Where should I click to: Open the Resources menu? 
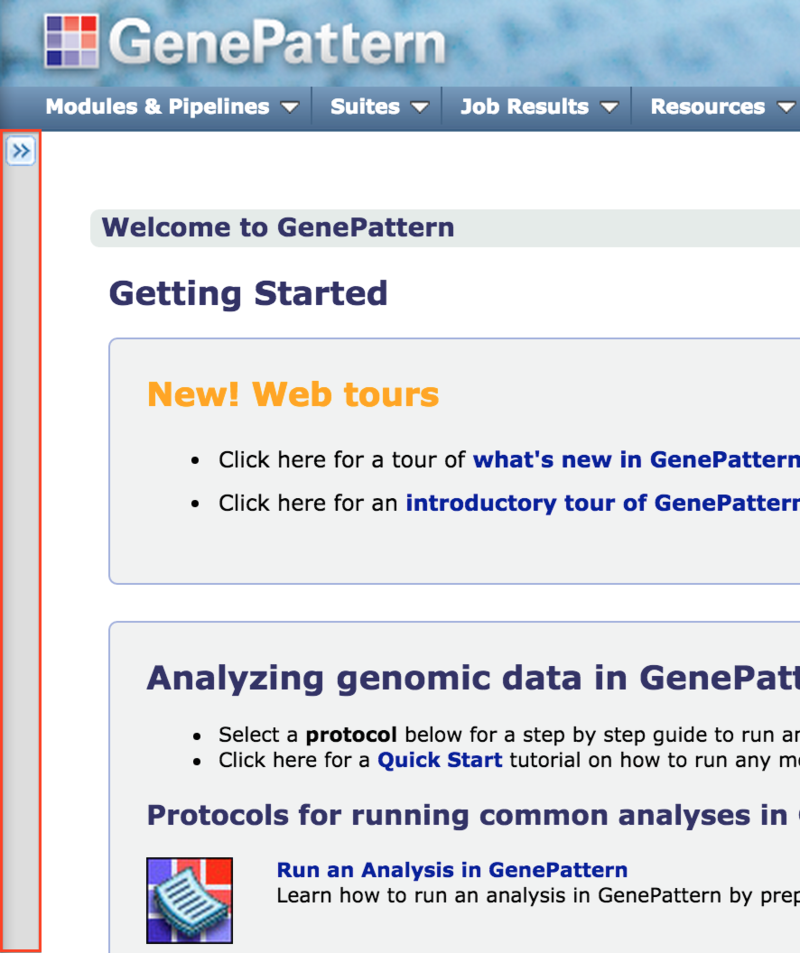tap(708, 107)
